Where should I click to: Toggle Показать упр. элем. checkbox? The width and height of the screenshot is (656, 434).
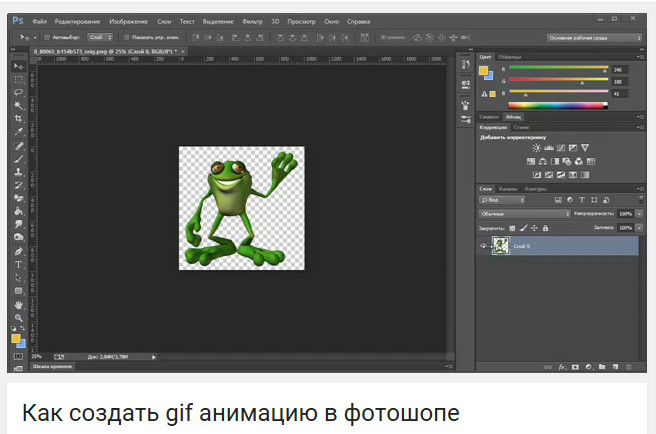point(126,37)
